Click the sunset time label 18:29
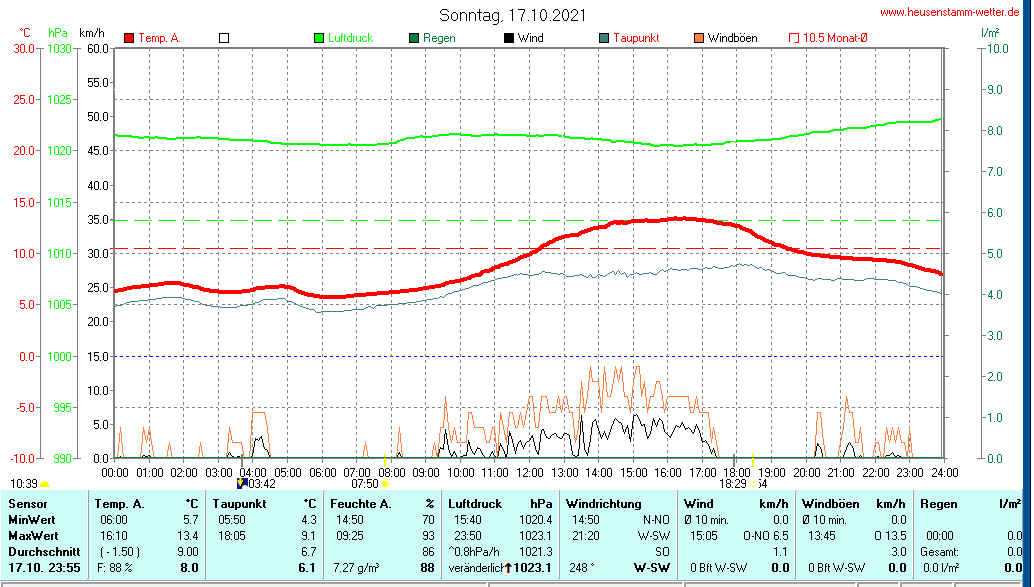The width and height of the screenshot is (1034, 587). click(733, 483)
